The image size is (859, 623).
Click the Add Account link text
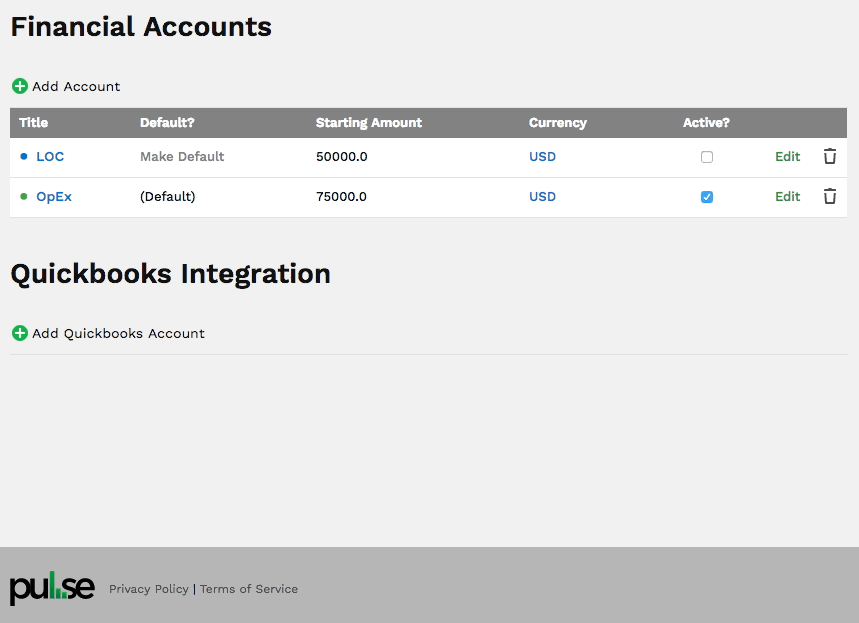(x=76, y=87)
